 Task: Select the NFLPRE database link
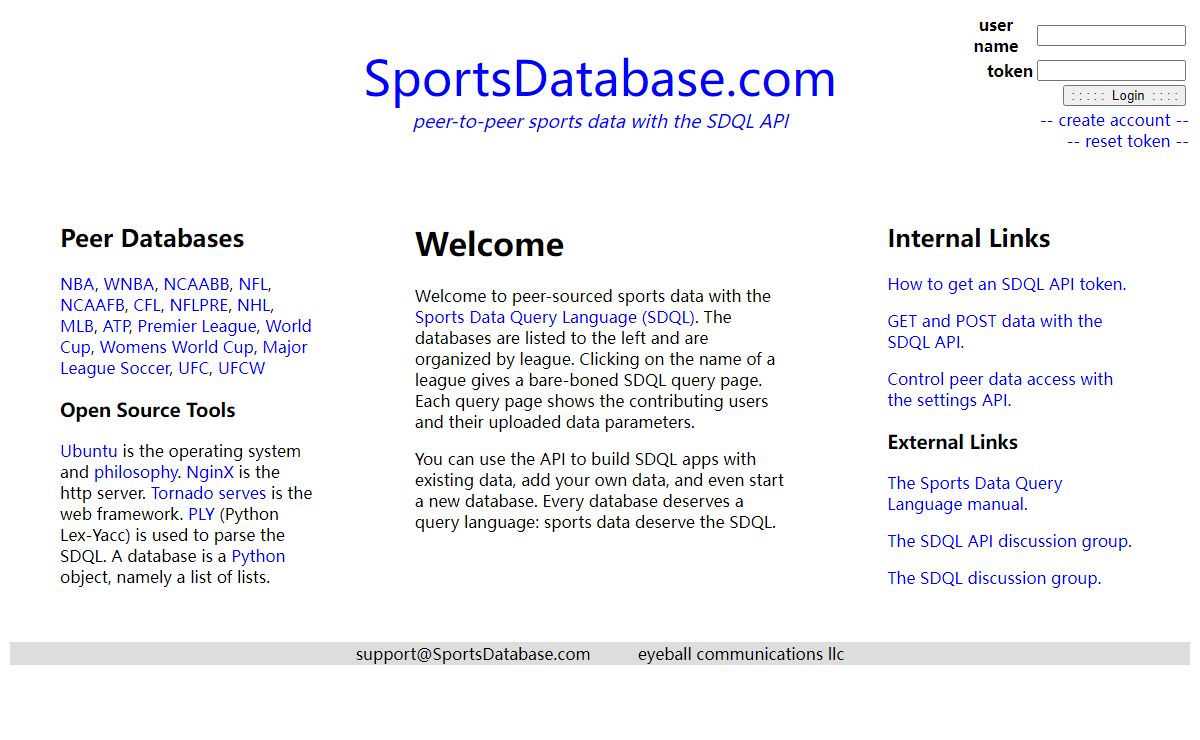click(199, 305)
